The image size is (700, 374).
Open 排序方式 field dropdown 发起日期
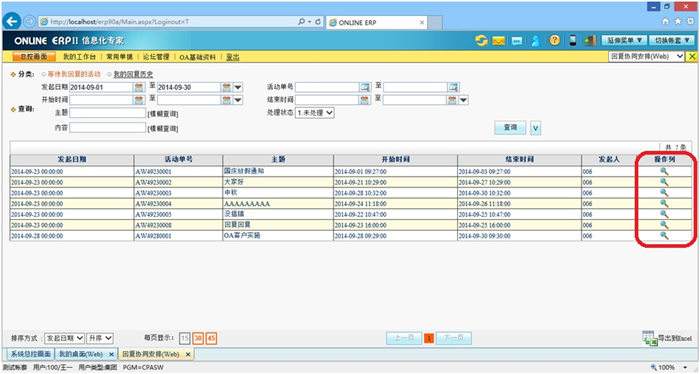64,338
